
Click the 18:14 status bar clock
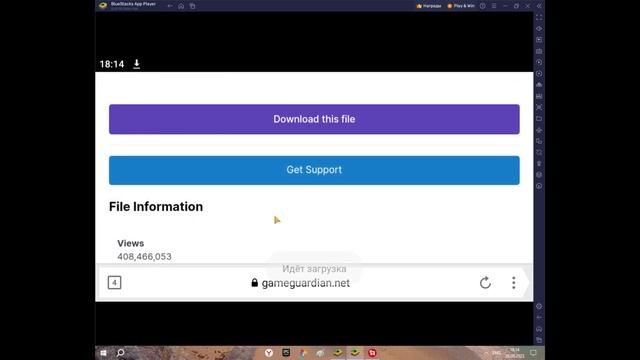click(112, 64)
